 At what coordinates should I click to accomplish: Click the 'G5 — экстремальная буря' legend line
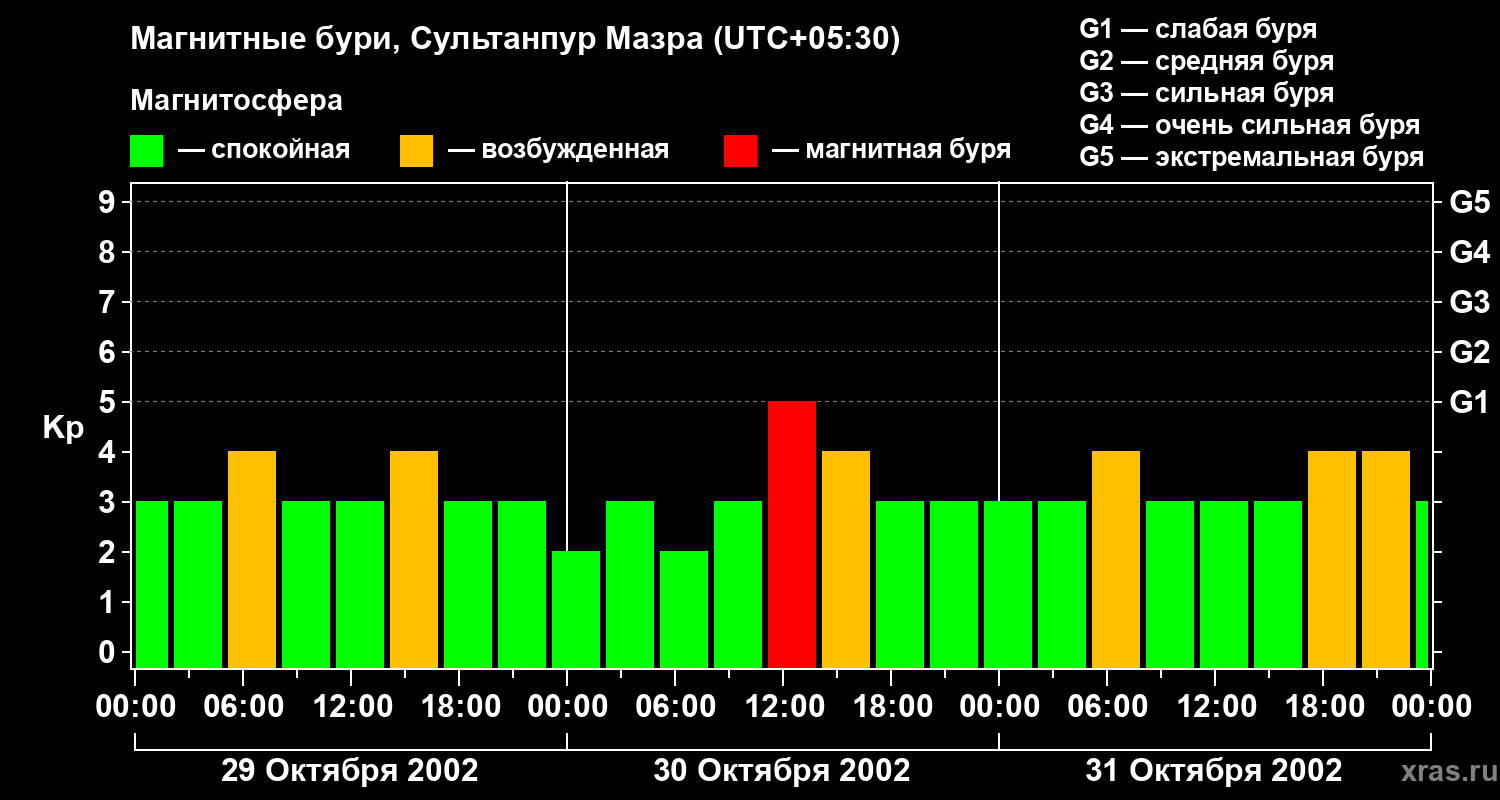coord(1252,157)
